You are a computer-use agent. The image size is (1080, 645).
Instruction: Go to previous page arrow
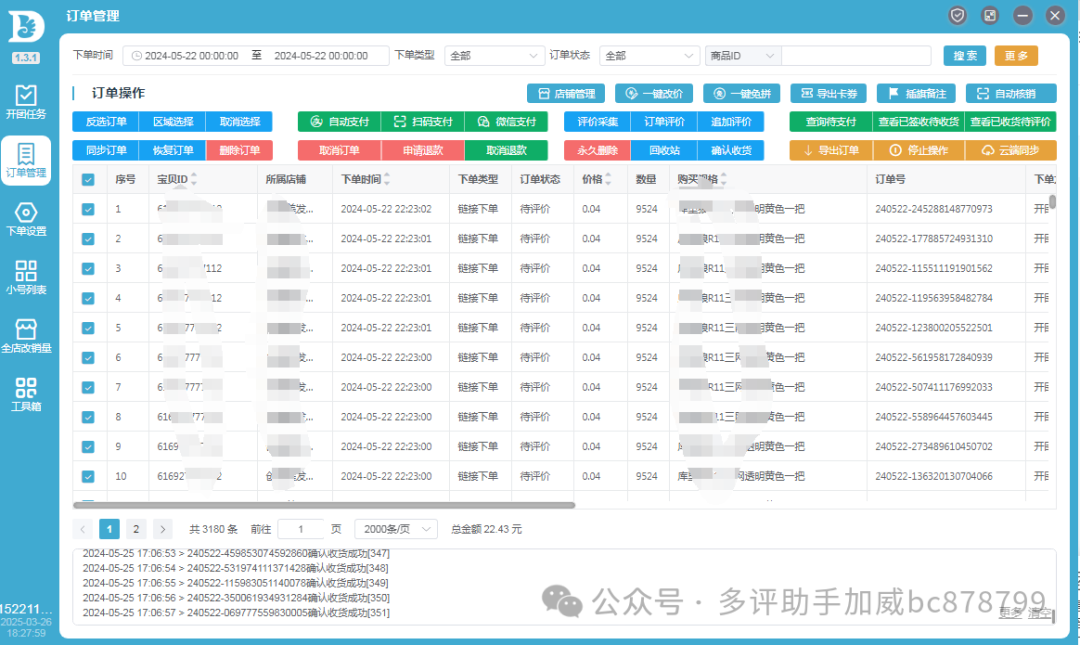click(x=83, y=529)
